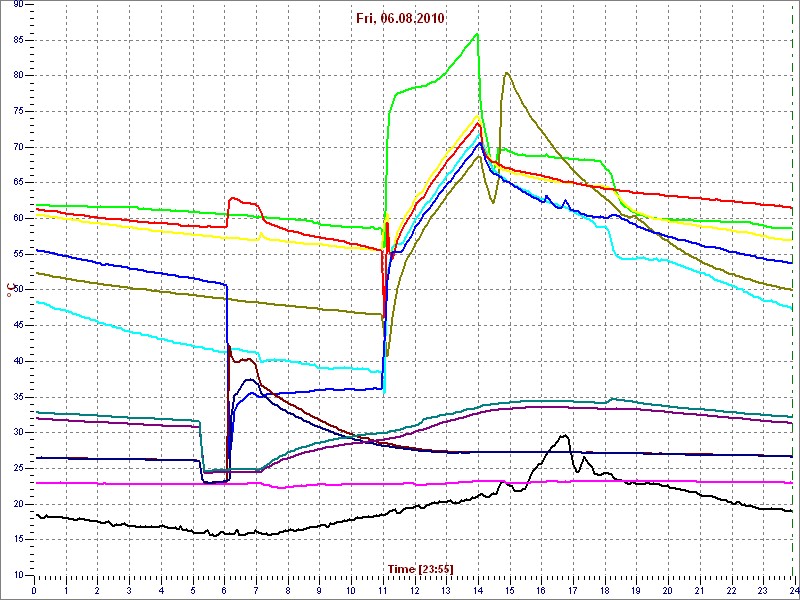Click the 80 value on temperature axis

tap(18, 76)
